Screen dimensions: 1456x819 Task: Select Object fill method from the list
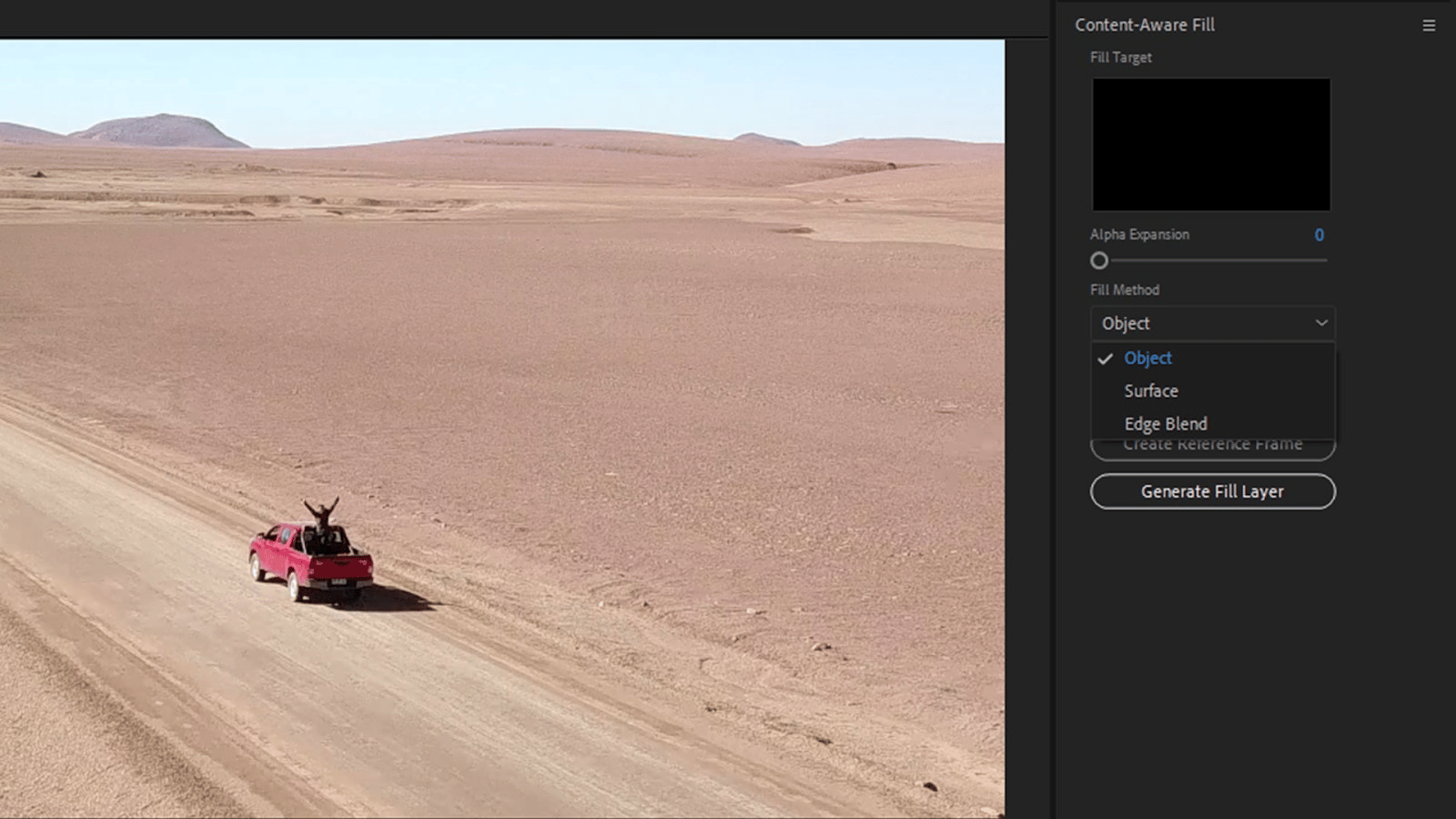click(1148, 359)
